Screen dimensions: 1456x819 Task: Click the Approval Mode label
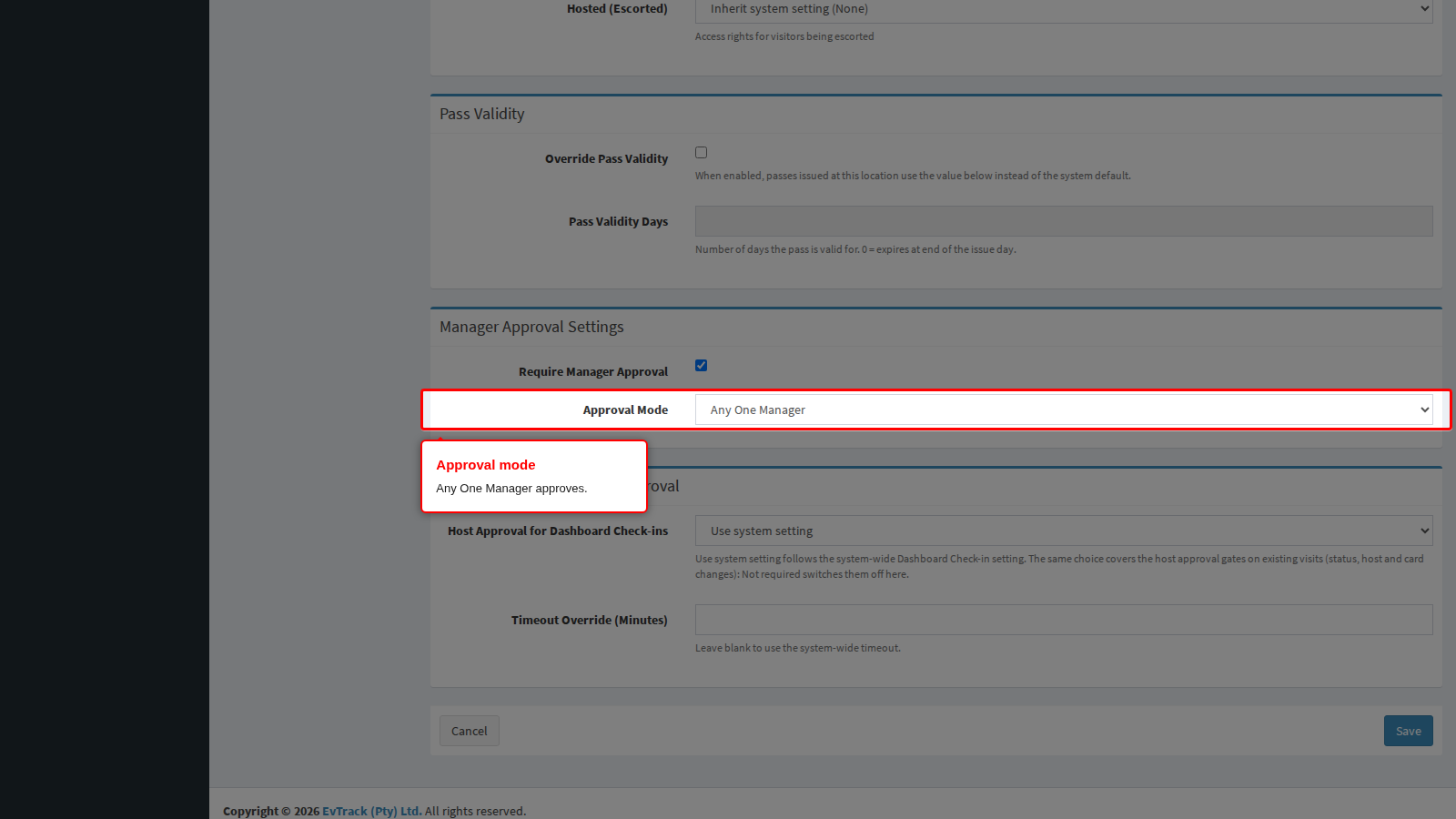coord(625,409)
